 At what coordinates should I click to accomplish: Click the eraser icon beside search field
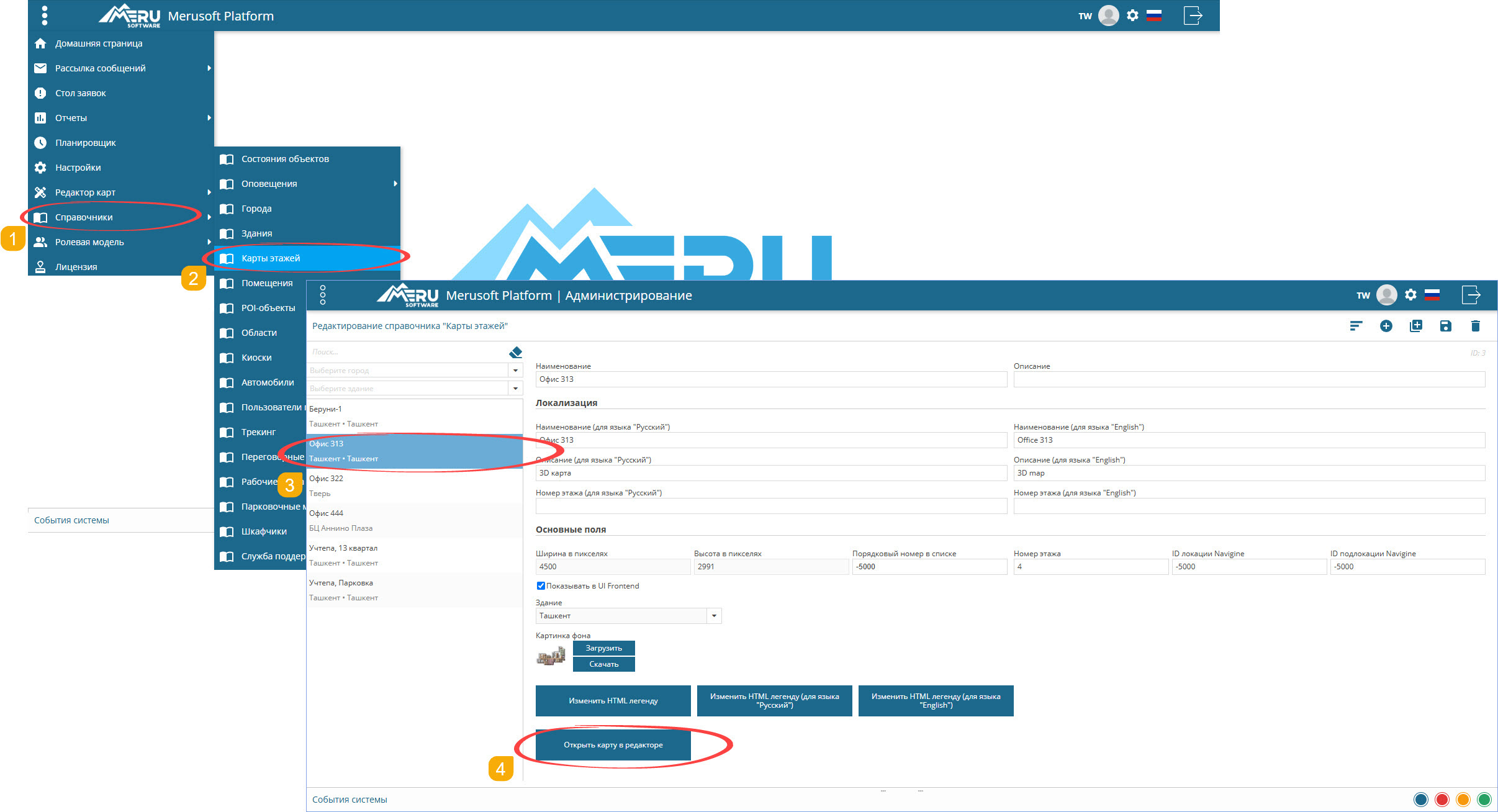[515, 353]
